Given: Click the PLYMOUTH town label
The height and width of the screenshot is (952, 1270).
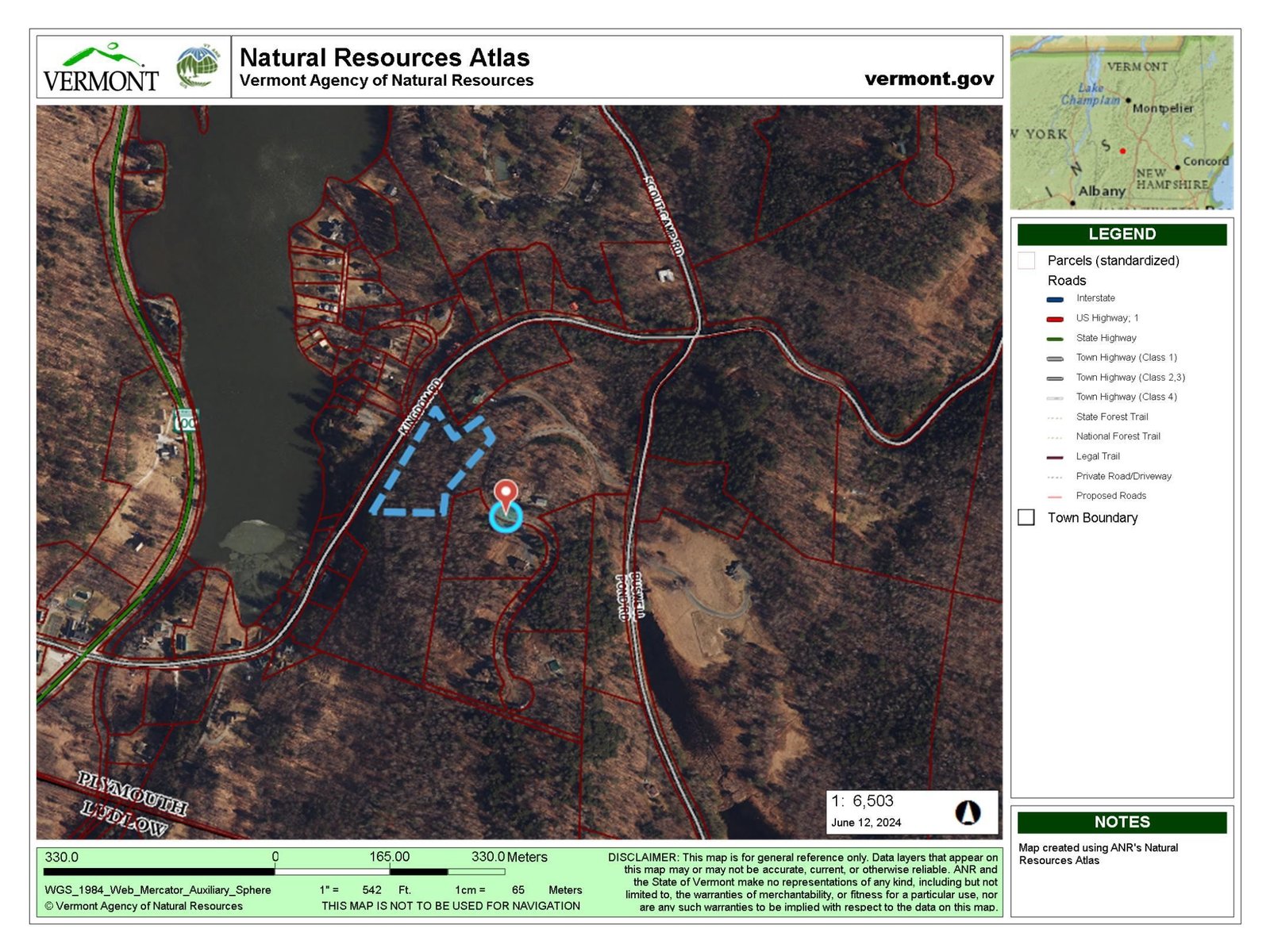Looking at the screenshot, I should [x=133, y=793].
